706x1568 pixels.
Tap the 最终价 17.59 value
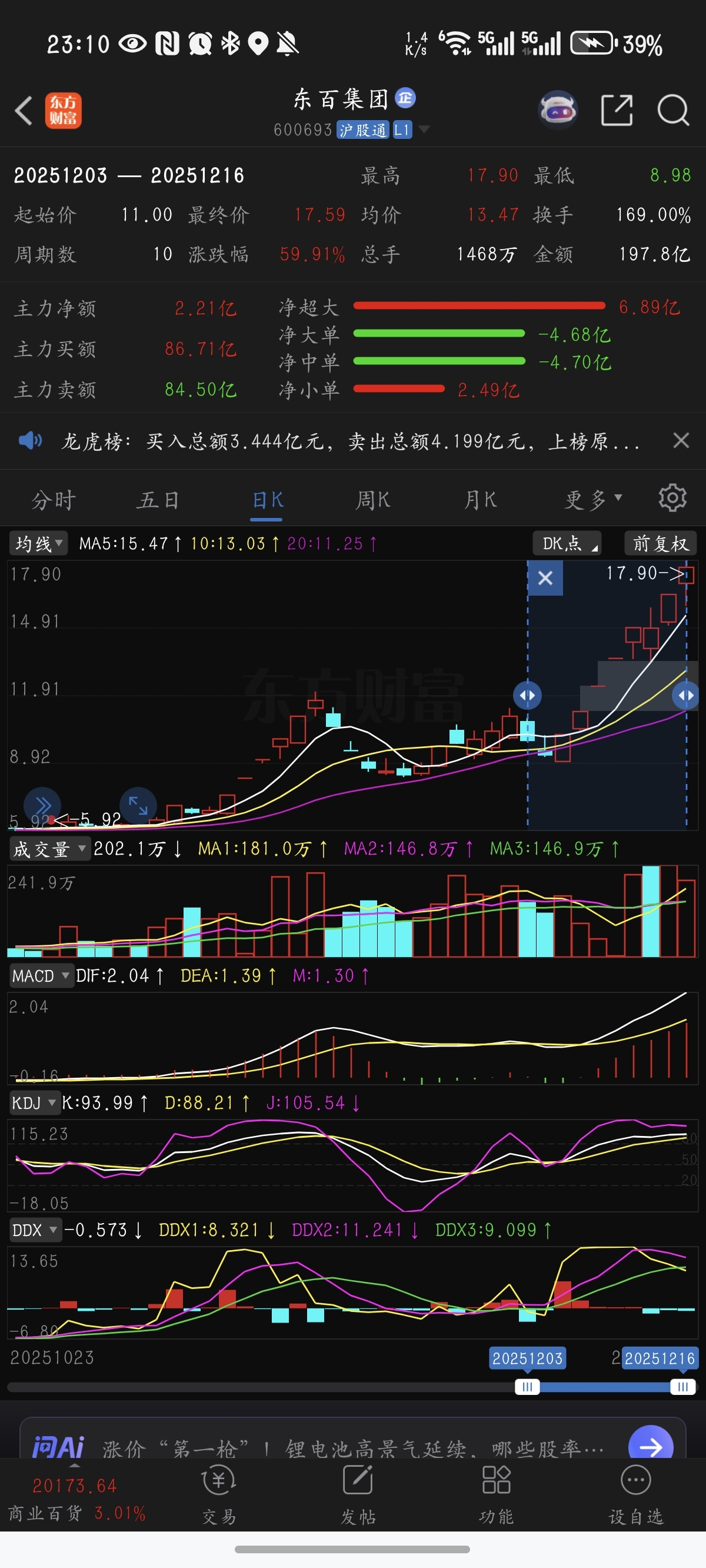click(320, 215)
